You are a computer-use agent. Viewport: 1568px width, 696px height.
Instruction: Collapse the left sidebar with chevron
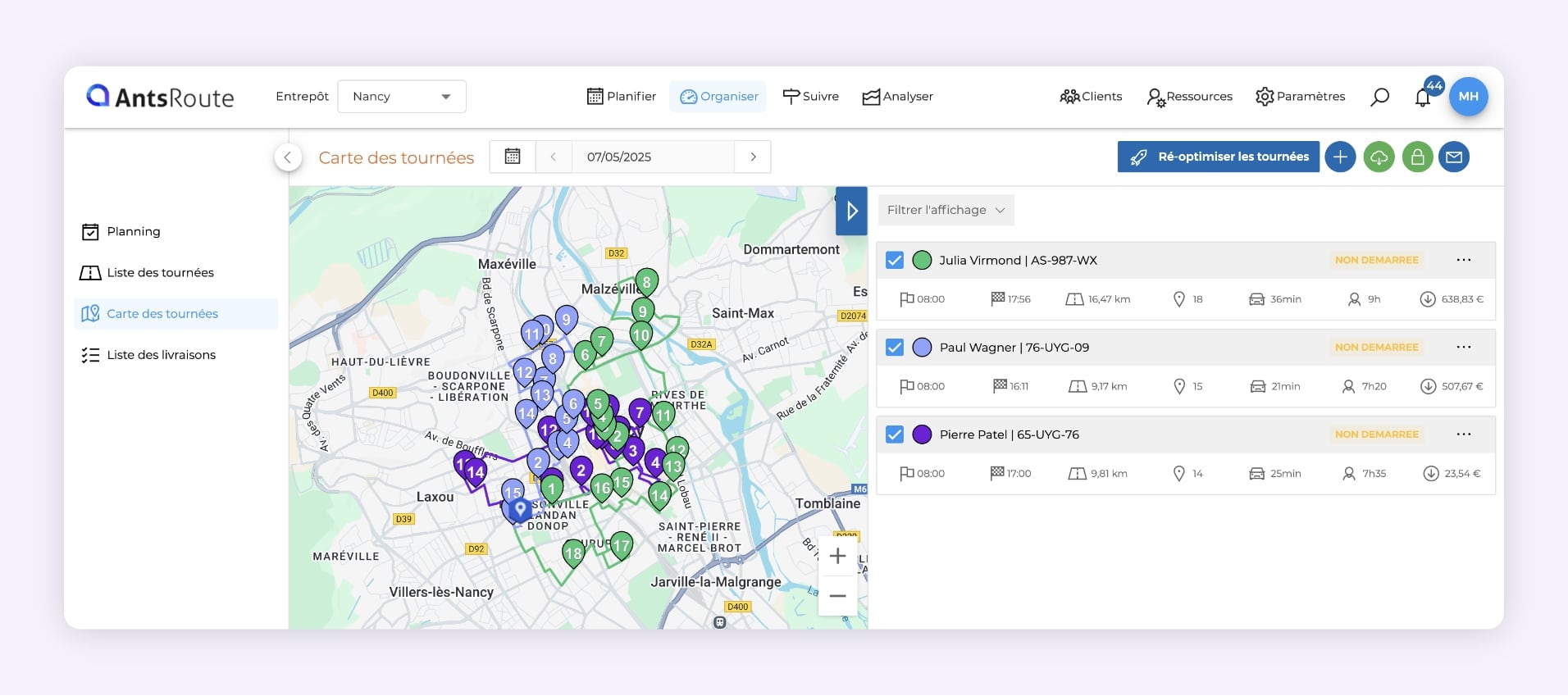tap(288, 157)
